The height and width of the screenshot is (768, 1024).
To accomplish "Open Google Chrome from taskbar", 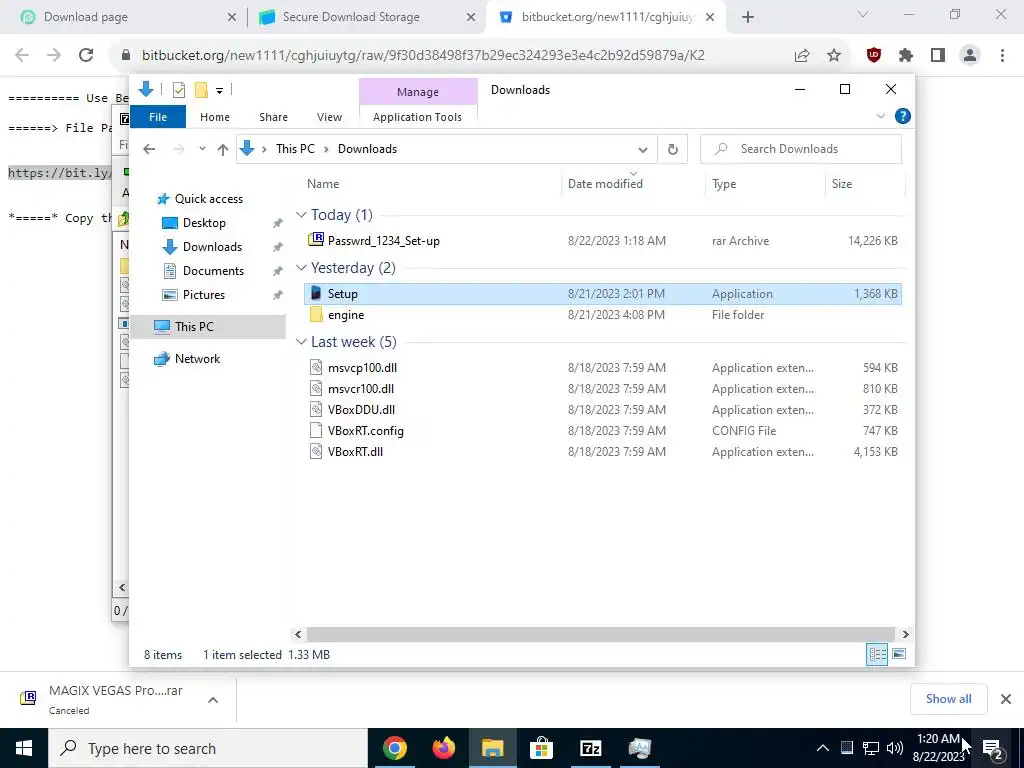I will pyautogui.click(x=395, y=748).
